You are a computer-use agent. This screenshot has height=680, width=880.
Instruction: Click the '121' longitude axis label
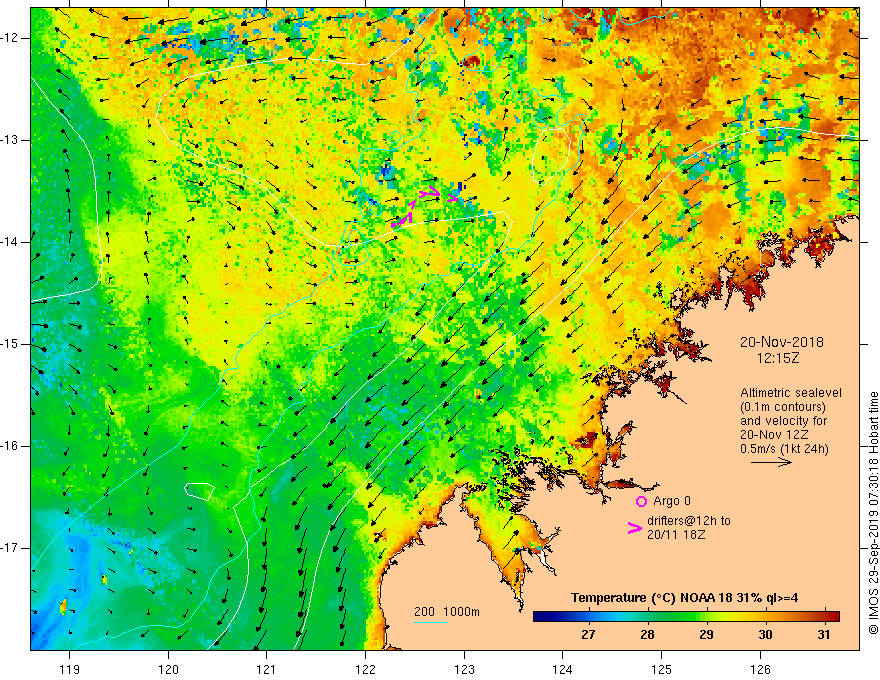coord(267,669)
